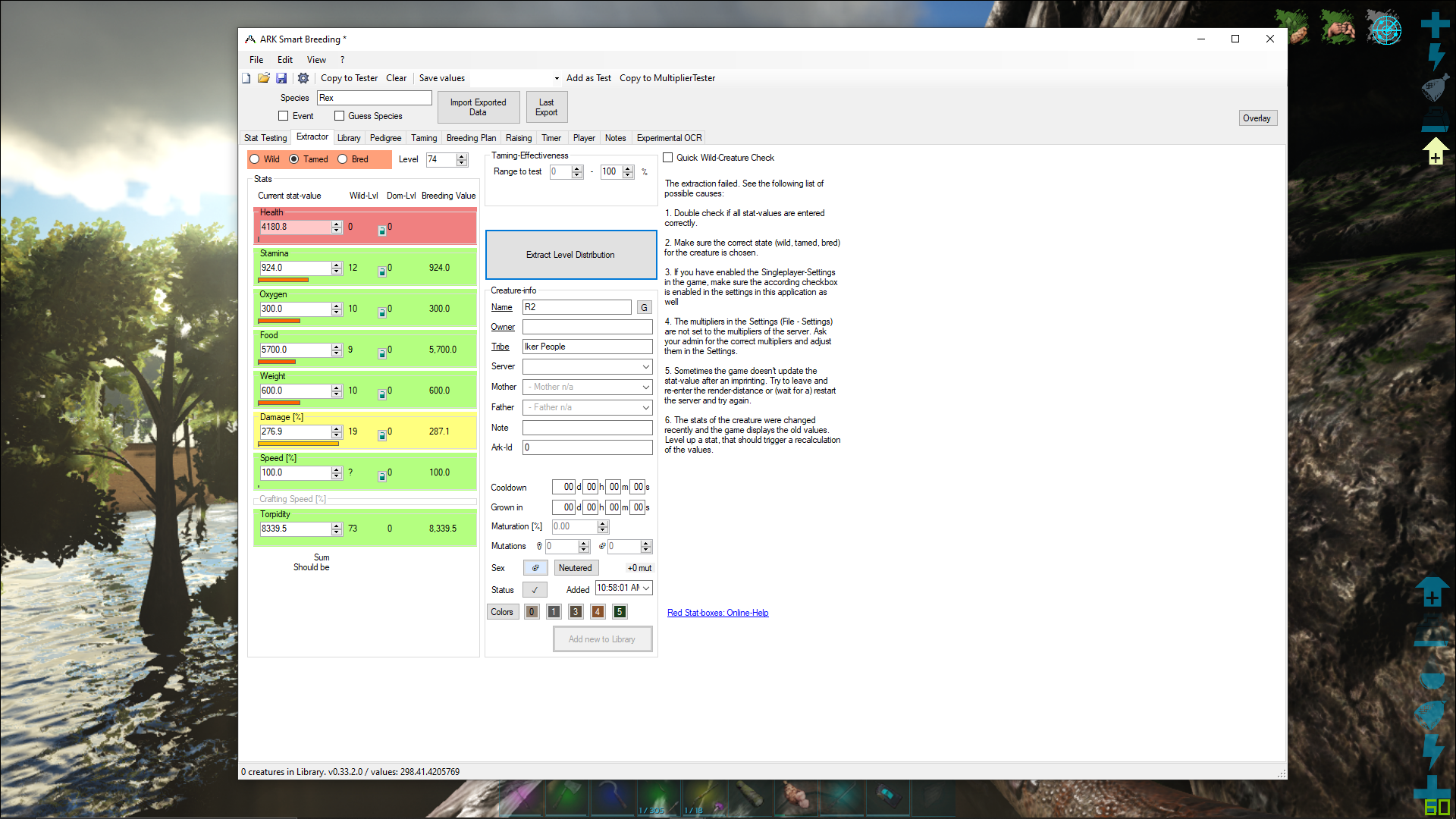This screenshot has width=1456, height=819.
Task: Open a file using the folder icon
Action: [263, 78]
